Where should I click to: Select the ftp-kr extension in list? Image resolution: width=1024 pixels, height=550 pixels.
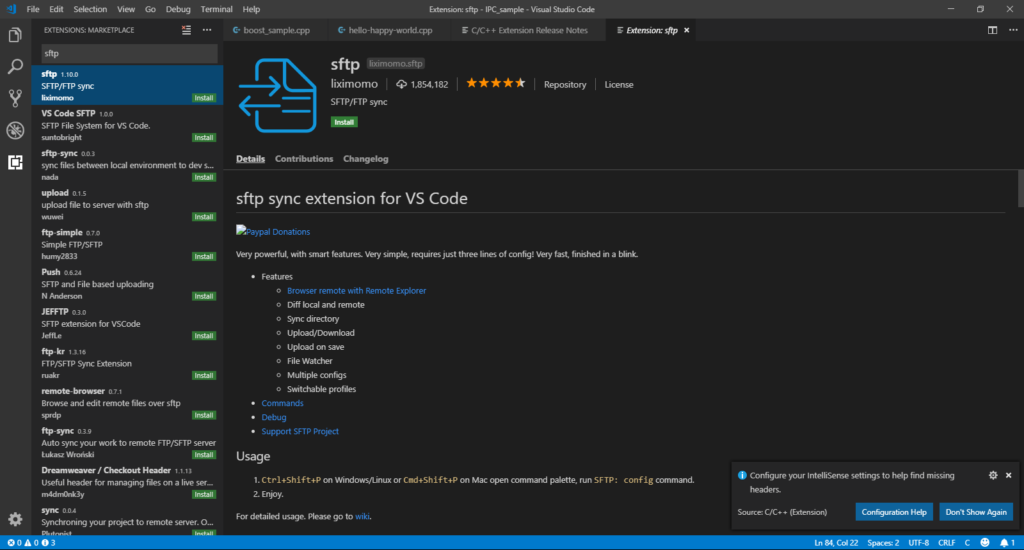127,363
